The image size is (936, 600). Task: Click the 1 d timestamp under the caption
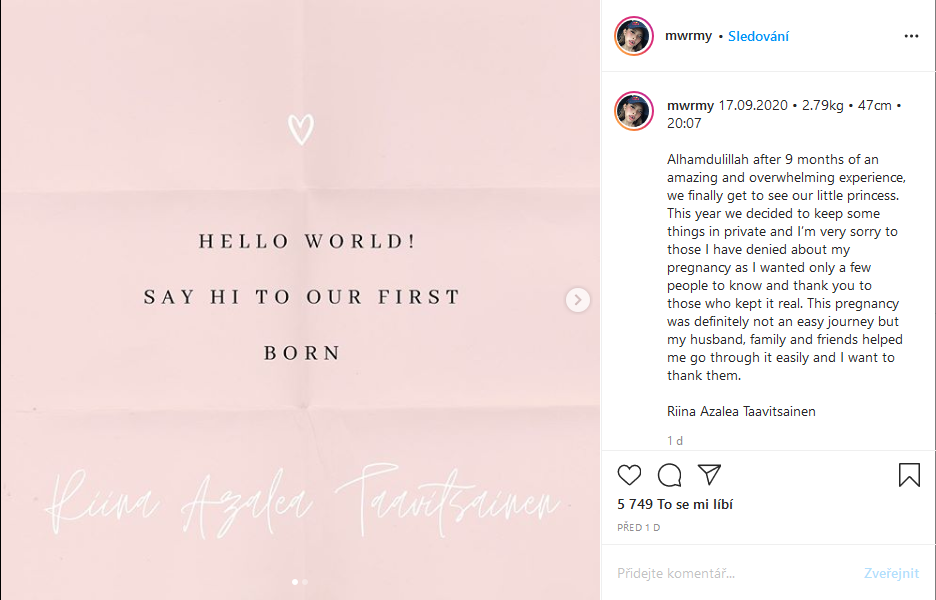click(675, 440)
